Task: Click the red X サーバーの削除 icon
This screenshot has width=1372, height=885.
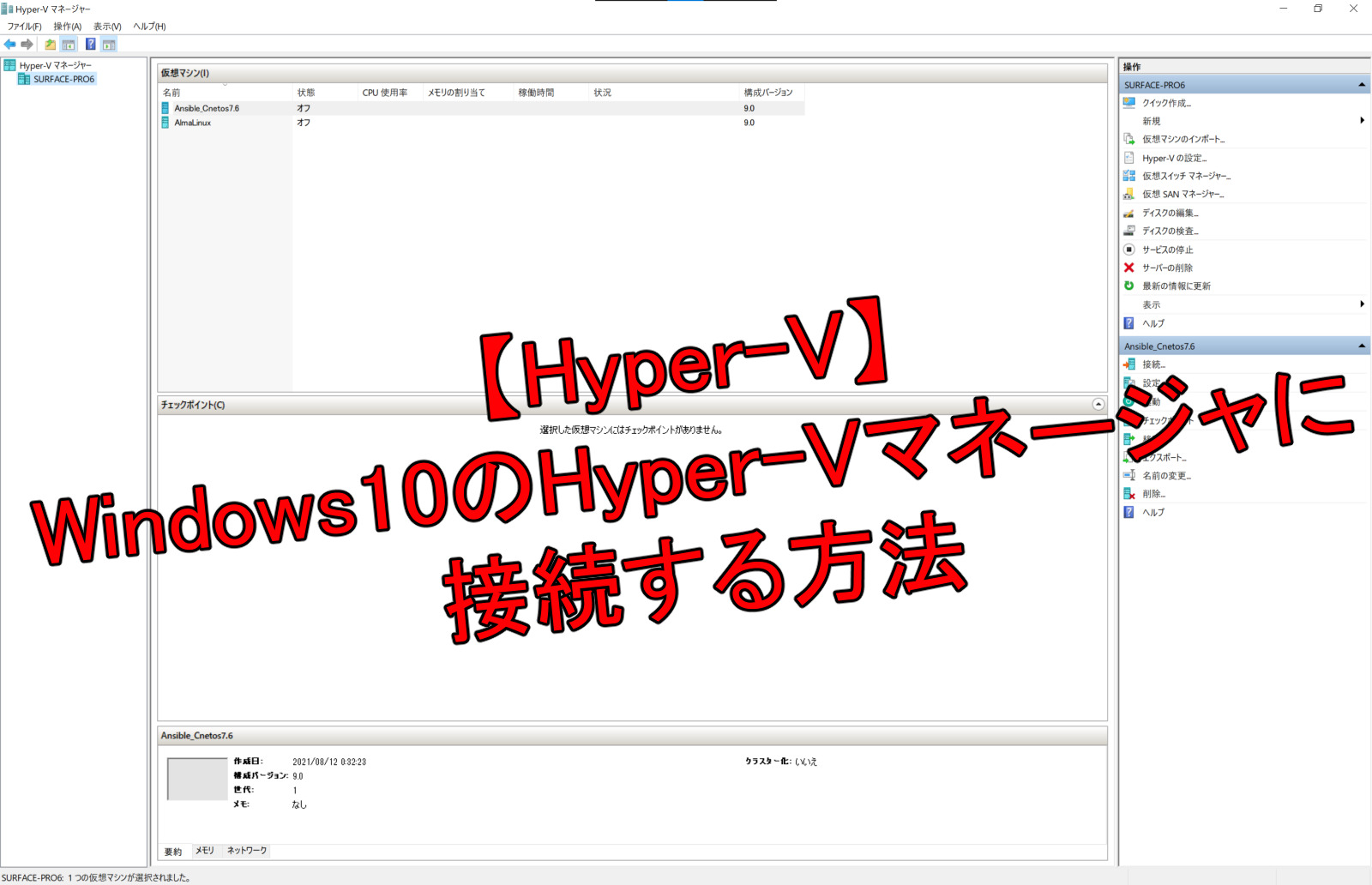Action: coord(1129,268)
